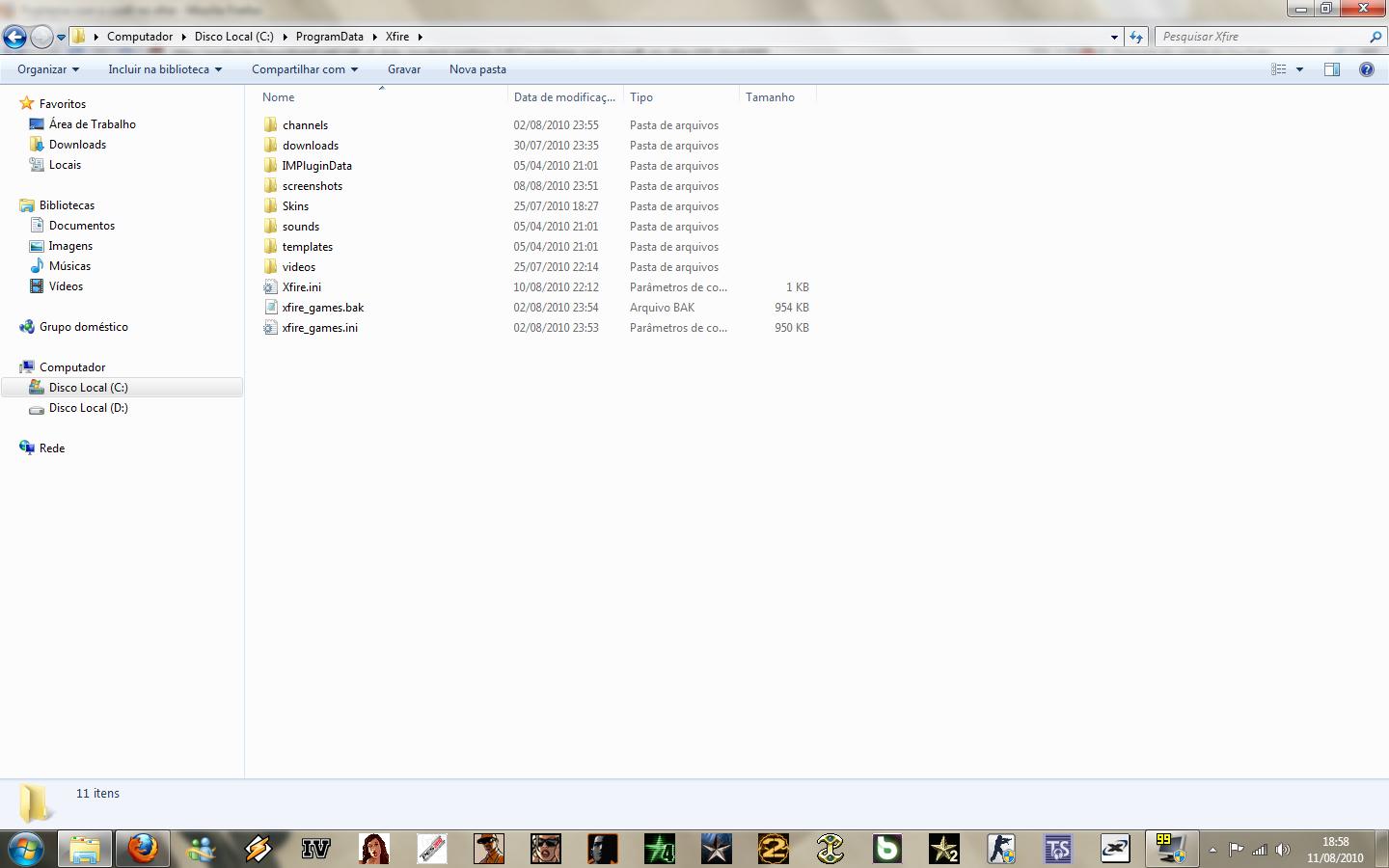Open the volume control in the tray
1389x868 pixels.
(x=1282, y=850)
